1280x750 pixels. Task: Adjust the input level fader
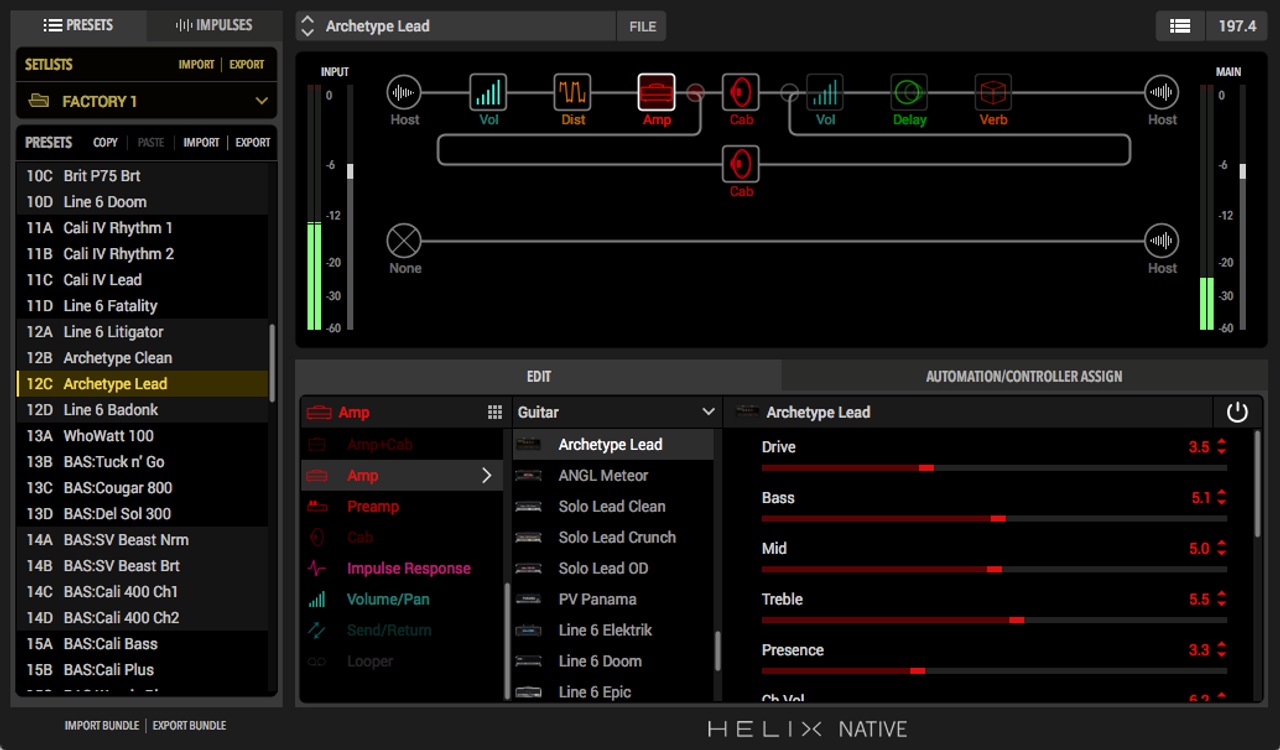pyautogui.click(x=350, y=171)
